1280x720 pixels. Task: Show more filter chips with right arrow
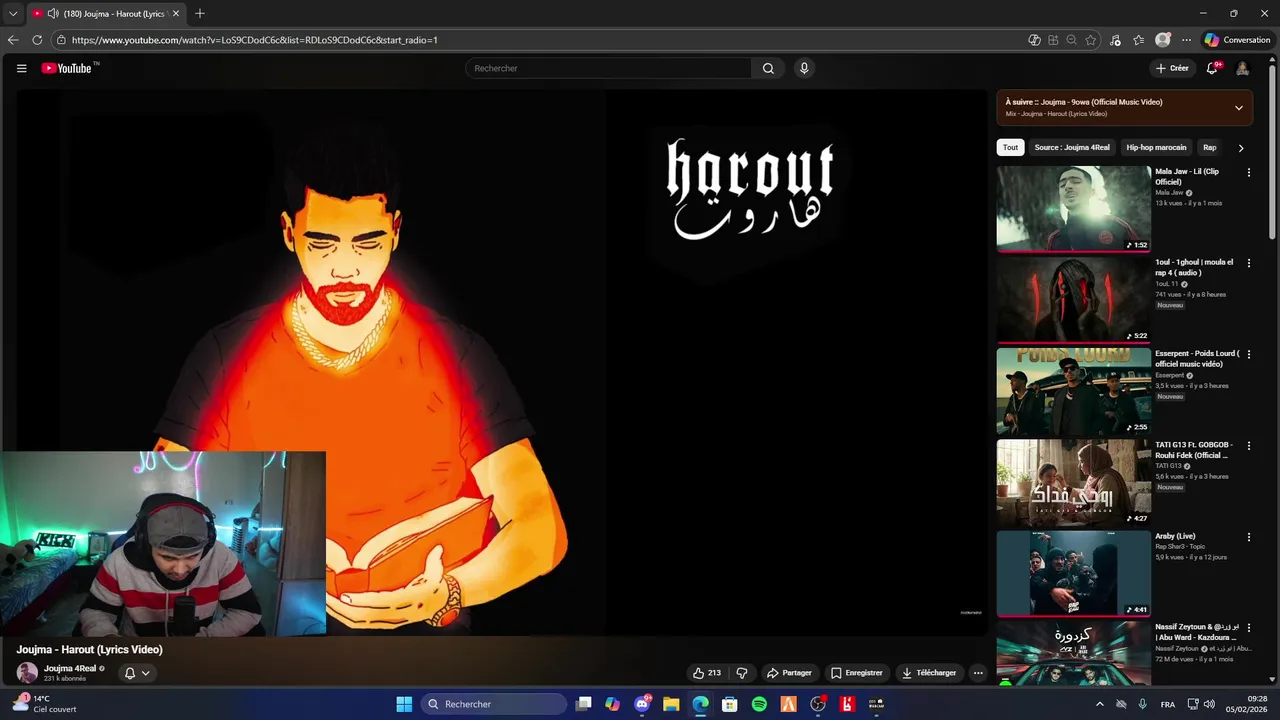click(x=1241, y=148)
